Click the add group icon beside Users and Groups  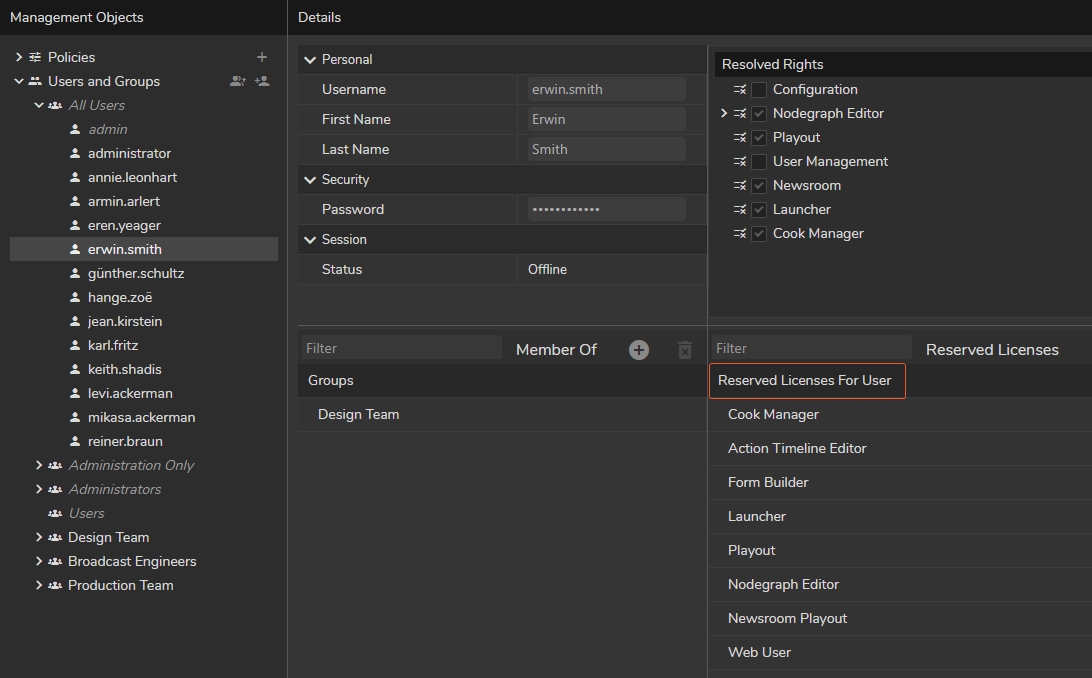(237, 81)
